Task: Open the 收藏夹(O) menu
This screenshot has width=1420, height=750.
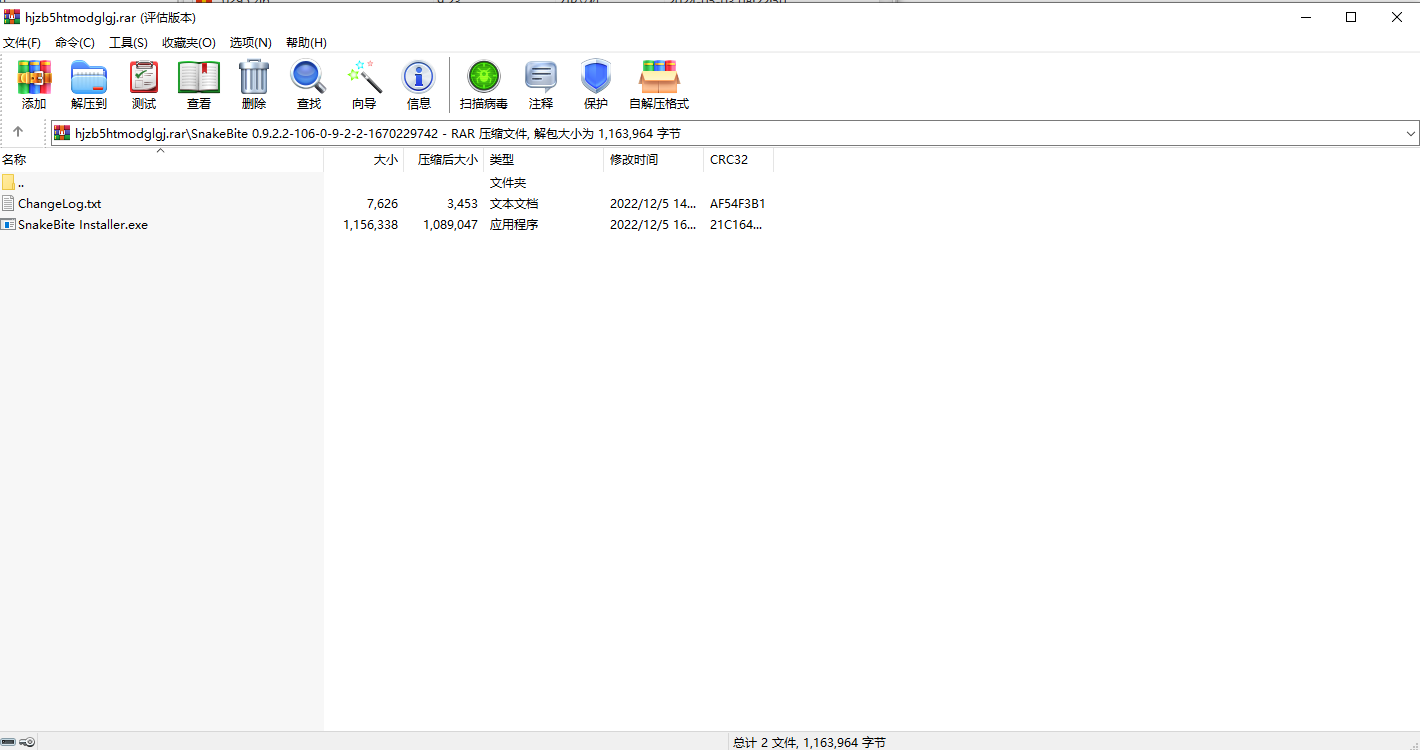Action: (189, 42)
